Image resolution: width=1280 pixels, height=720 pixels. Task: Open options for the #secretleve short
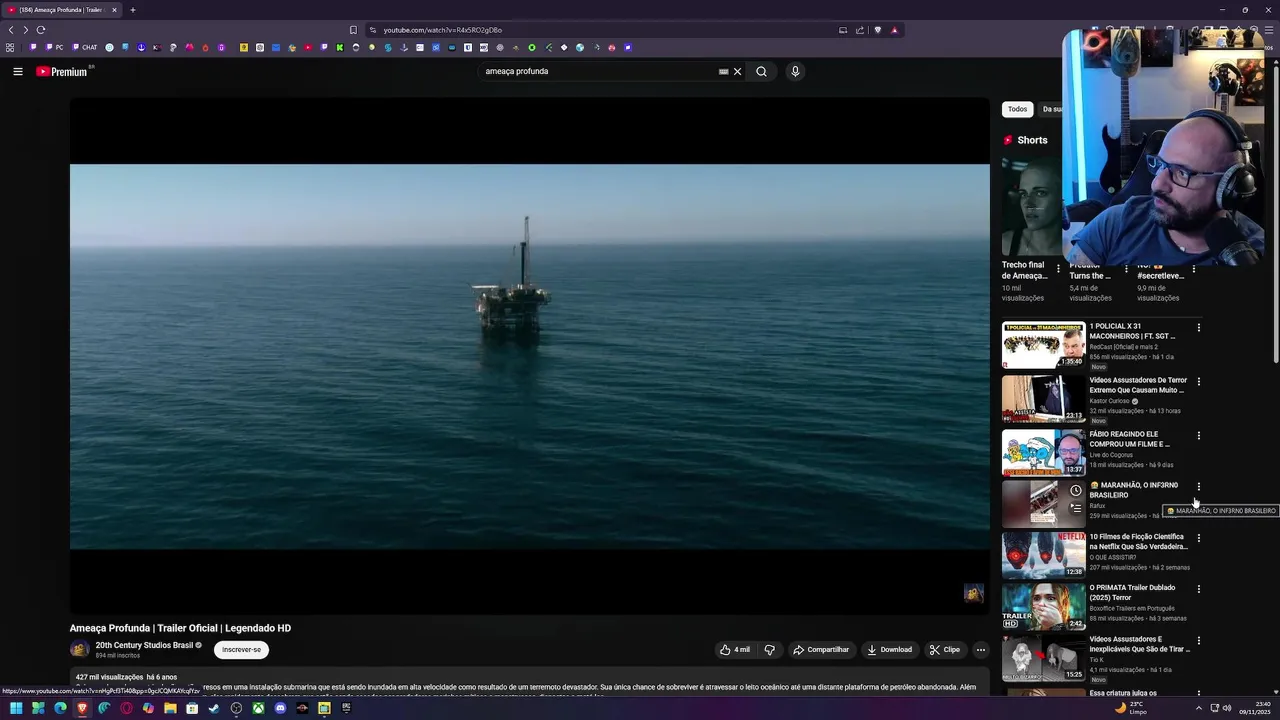click(x=1193, y=269)
